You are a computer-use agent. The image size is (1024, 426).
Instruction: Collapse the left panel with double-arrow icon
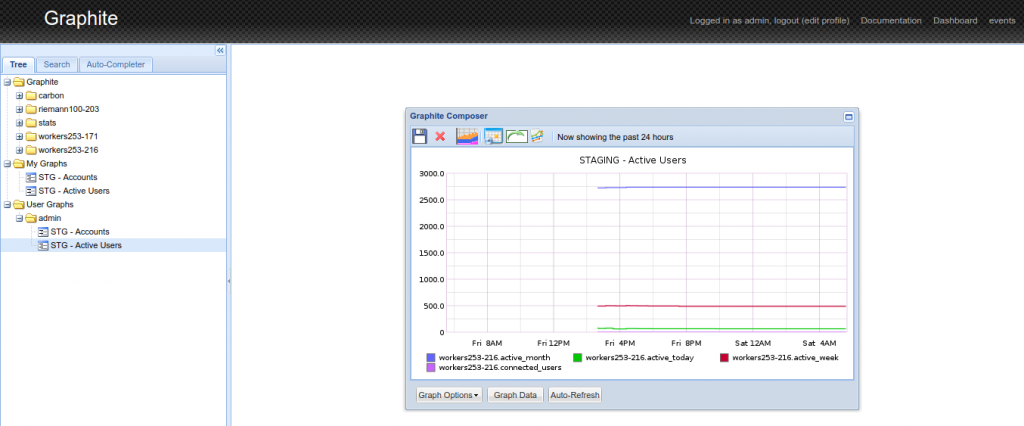(x=220, y=50)
